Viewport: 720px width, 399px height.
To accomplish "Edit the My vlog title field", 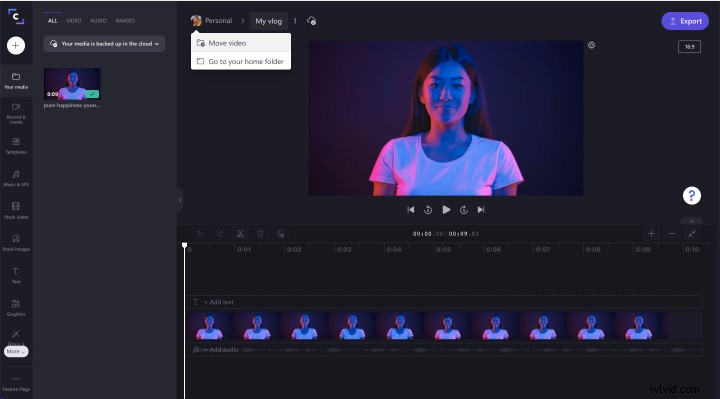I will click(269, 21).
